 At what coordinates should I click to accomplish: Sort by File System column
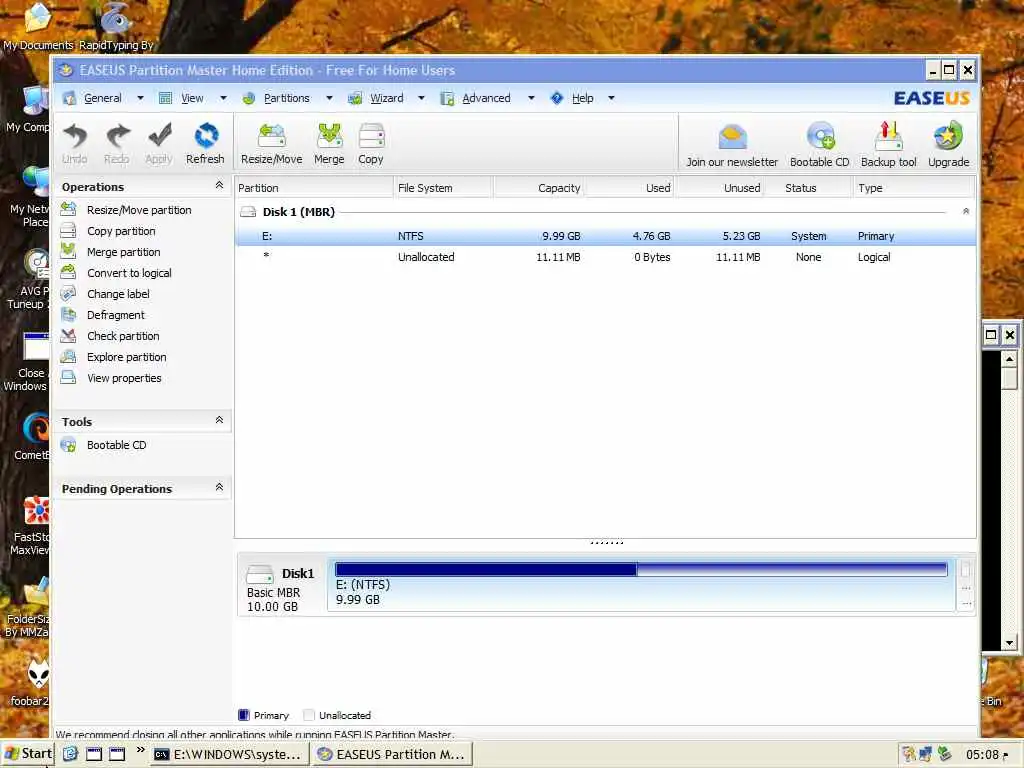(443, 188)
